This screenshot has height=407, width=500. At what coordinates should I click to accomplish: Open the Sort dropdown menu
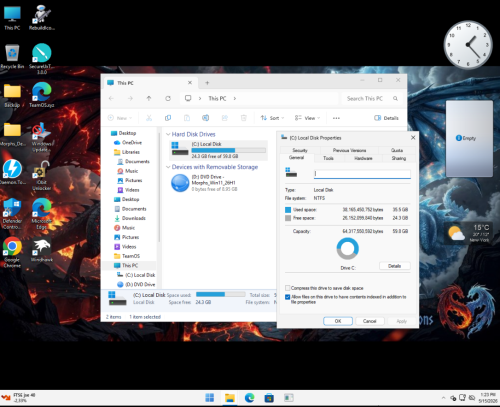[272, 118]
